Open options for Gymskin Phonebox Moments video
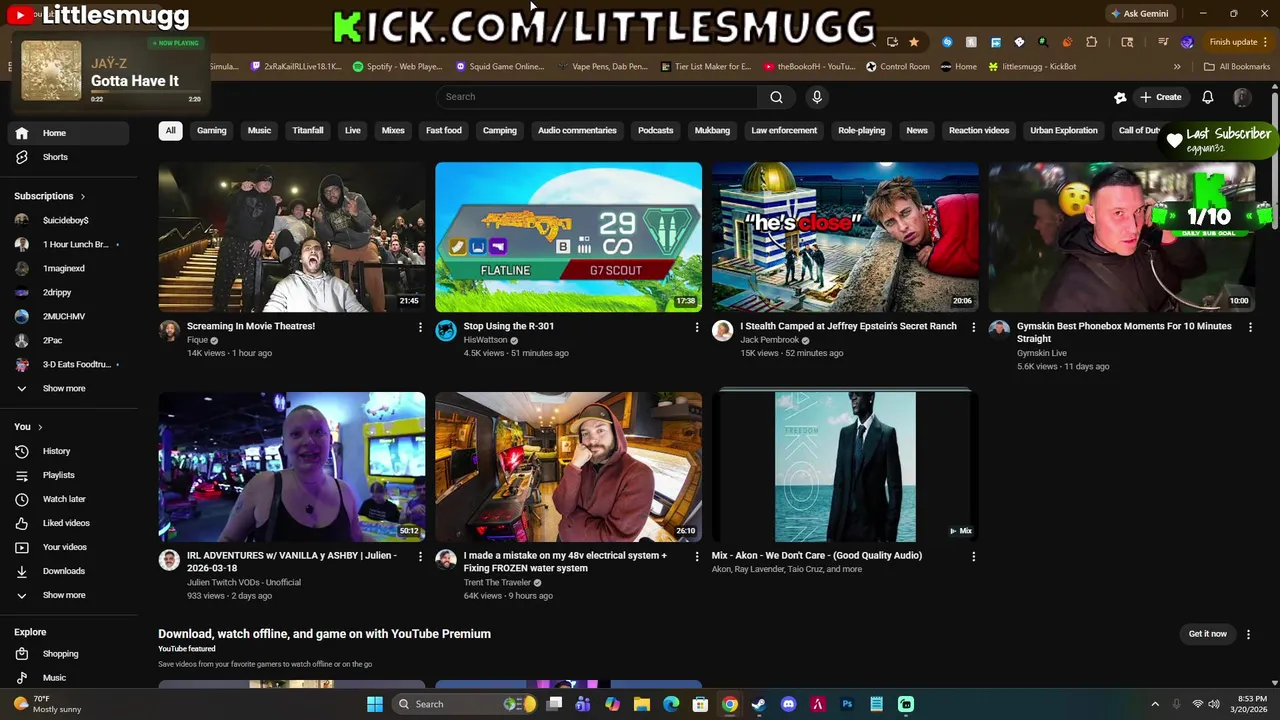This screenshot has height=720, width=1280. pos(1250,327)
